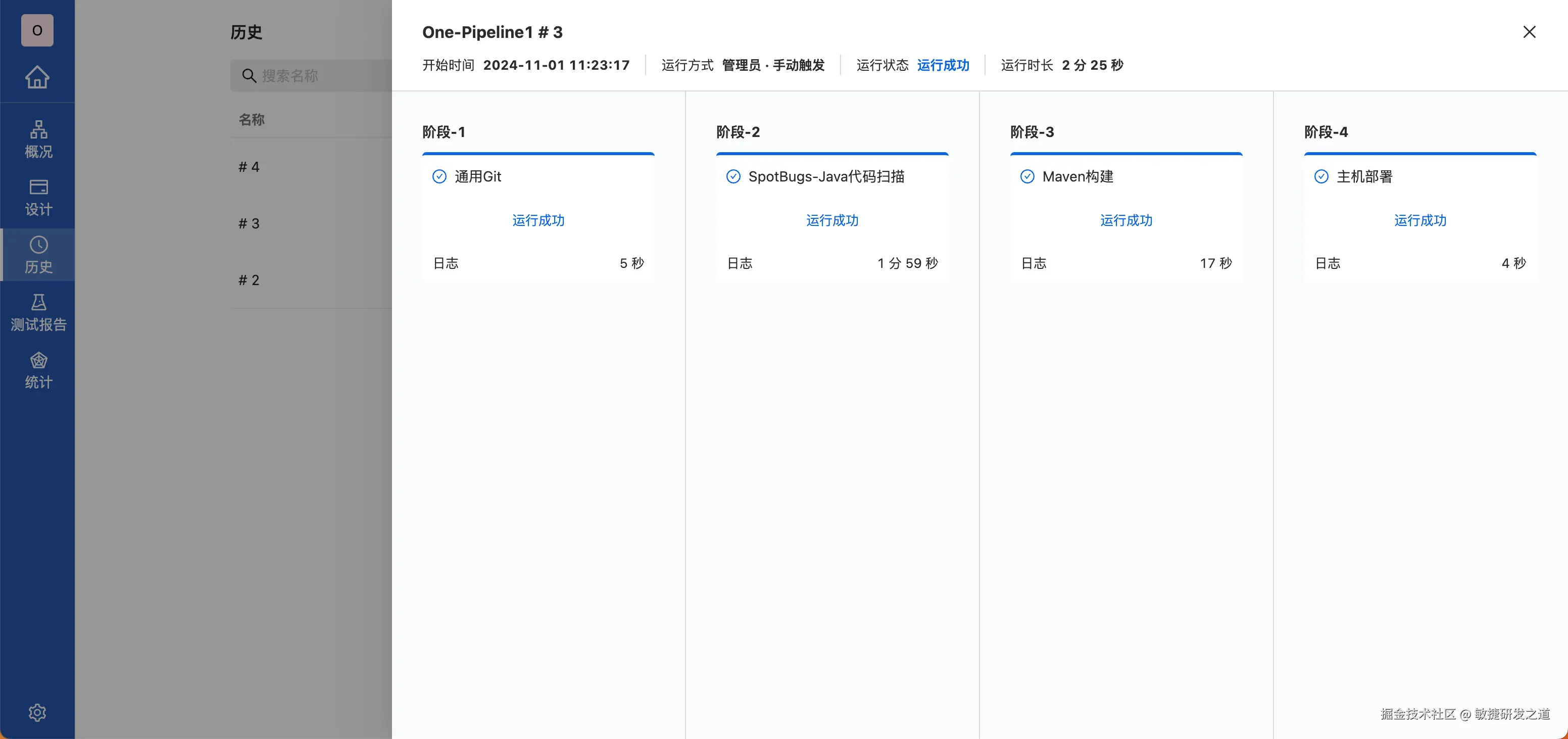The width and height of the screenshot is (1568, 739).
Task: Select history run # 2 in the list
Action: (x=249, y=280)
